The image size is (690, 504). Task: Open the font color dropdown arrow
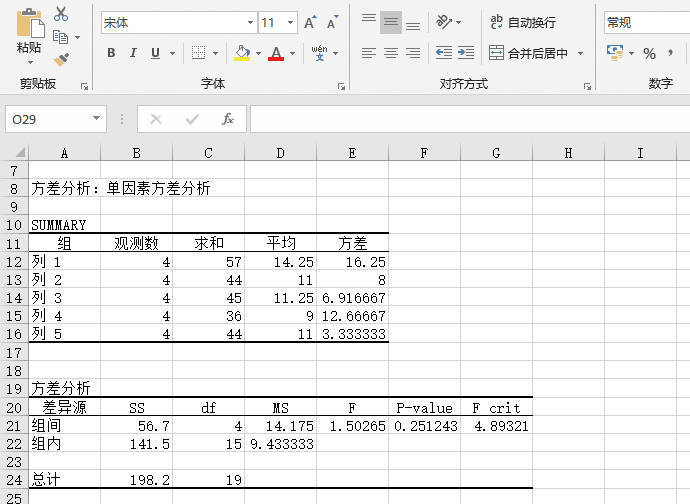(293, 54)
